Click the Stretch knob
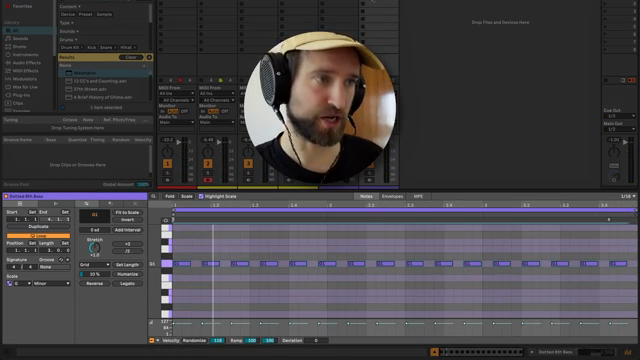Screen dimensions: 640x360 (94, 247)
